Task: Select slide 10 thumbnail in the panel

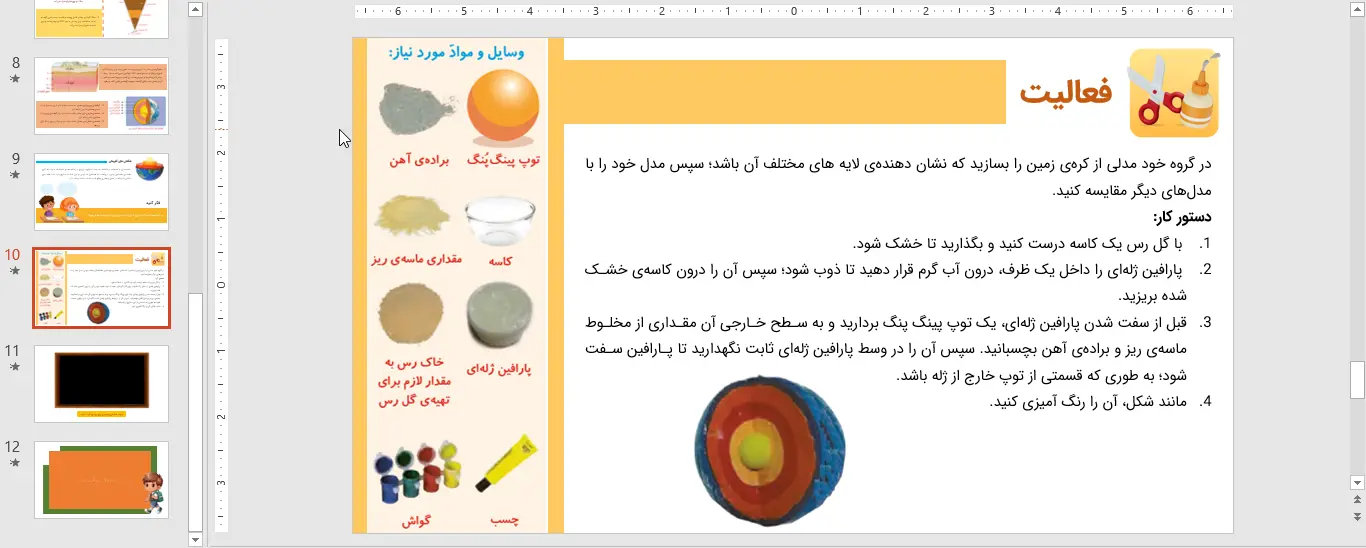Action: (x=101, y=288)
